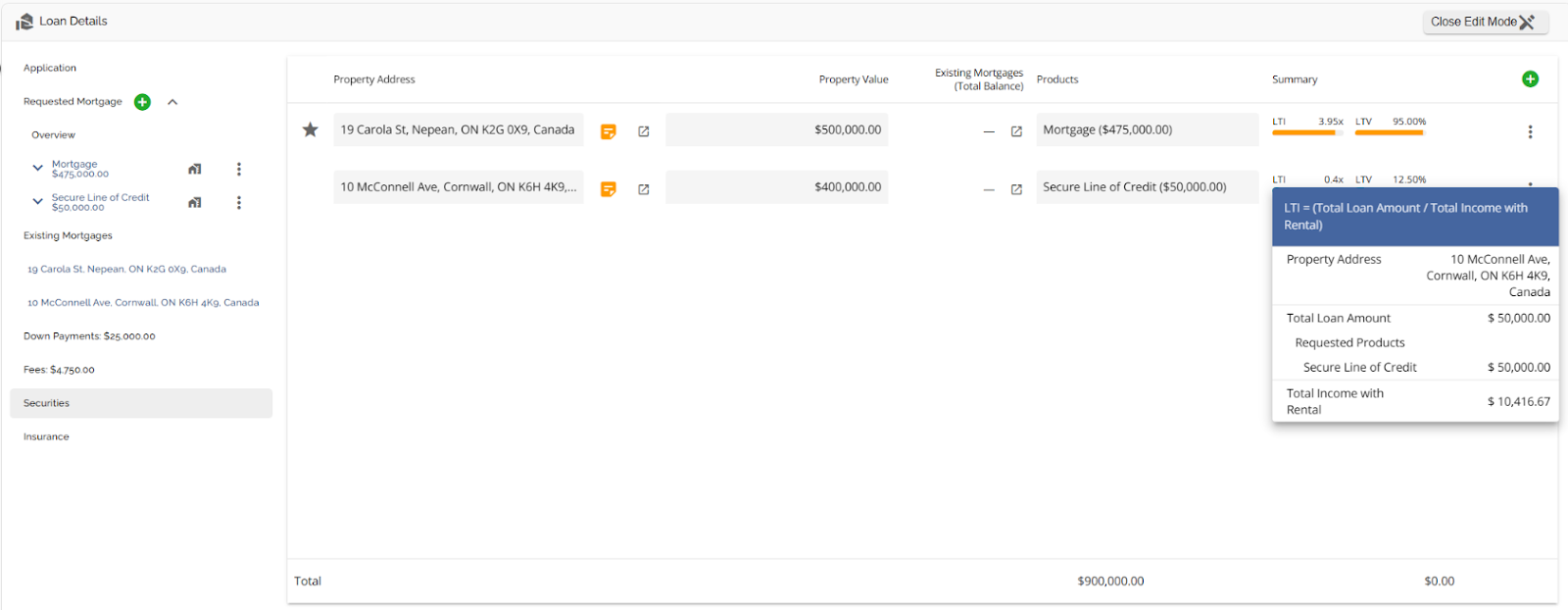Image resolution: width=1568 pixels, height=610 pixels.
Task: Click the Secure Line of Credit products field
Action: (x=1147, y=187)
